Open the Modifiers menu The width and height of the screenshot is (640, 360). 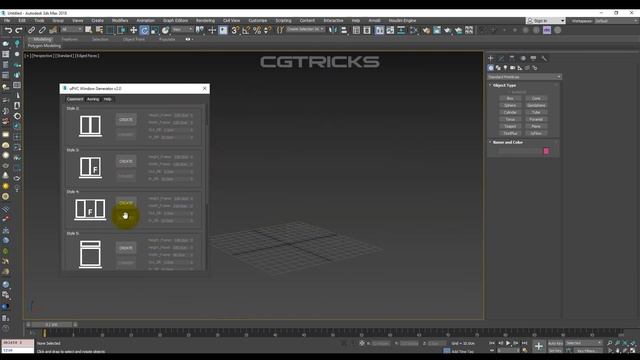coord(120,20)
